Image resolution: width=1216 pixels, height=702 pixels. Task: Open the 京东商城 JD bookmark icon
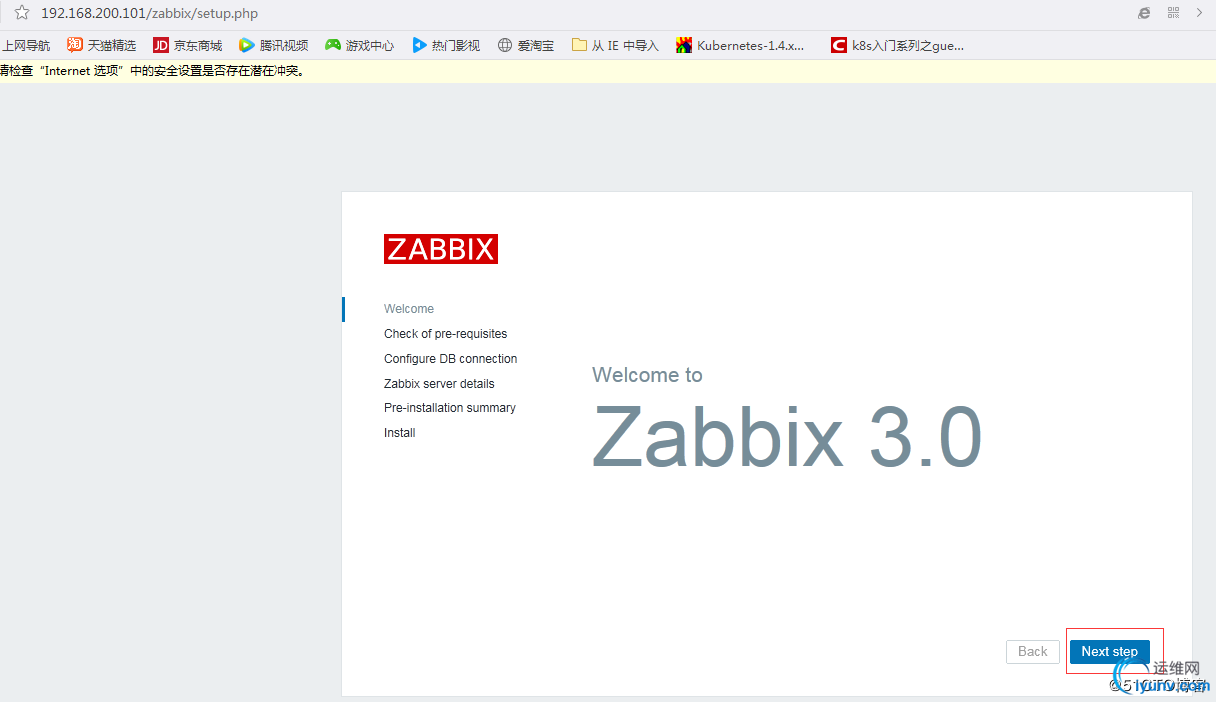tap(161, 45)
